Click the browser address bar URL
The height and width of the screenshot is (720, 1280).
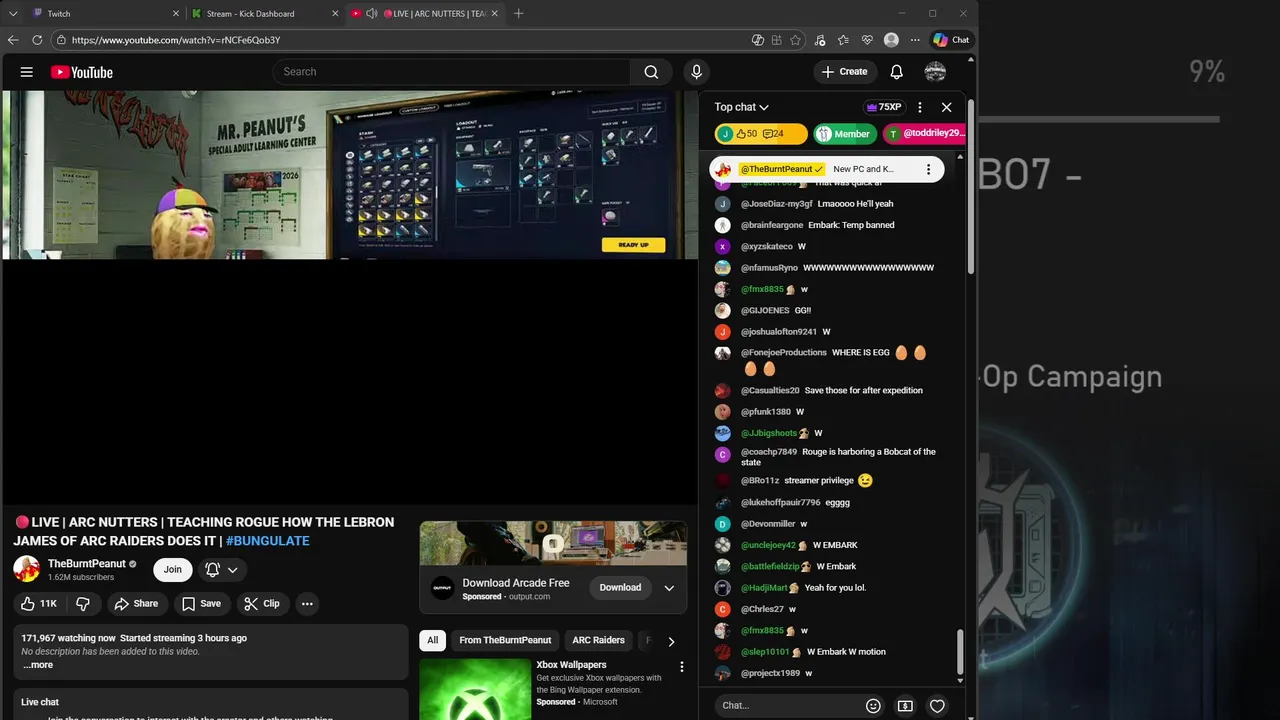click(176, 40)
